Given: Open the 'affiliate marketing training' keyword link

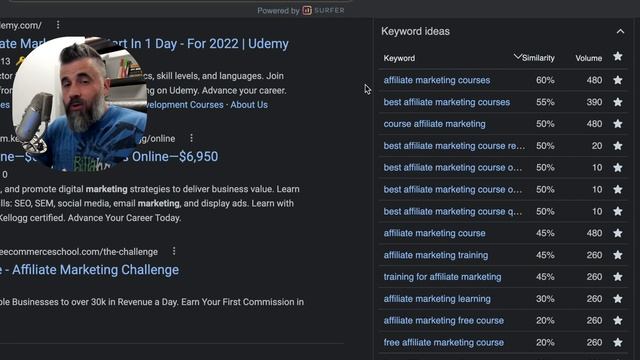Looking at the screenshot, I should (x=436, y=255).
